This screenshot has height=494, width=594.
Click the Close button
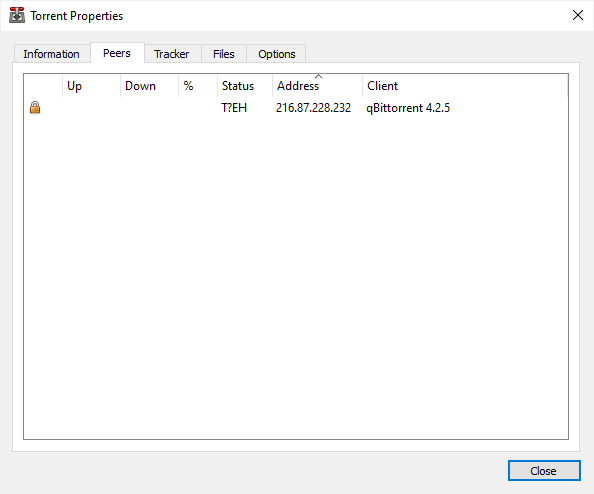coord(544,471)
